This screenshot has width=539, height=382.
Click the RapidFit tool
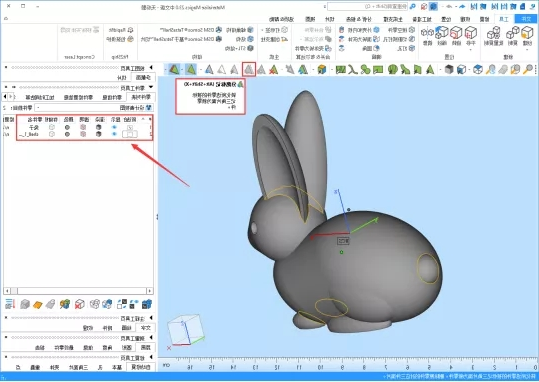(x=121, y=30)
